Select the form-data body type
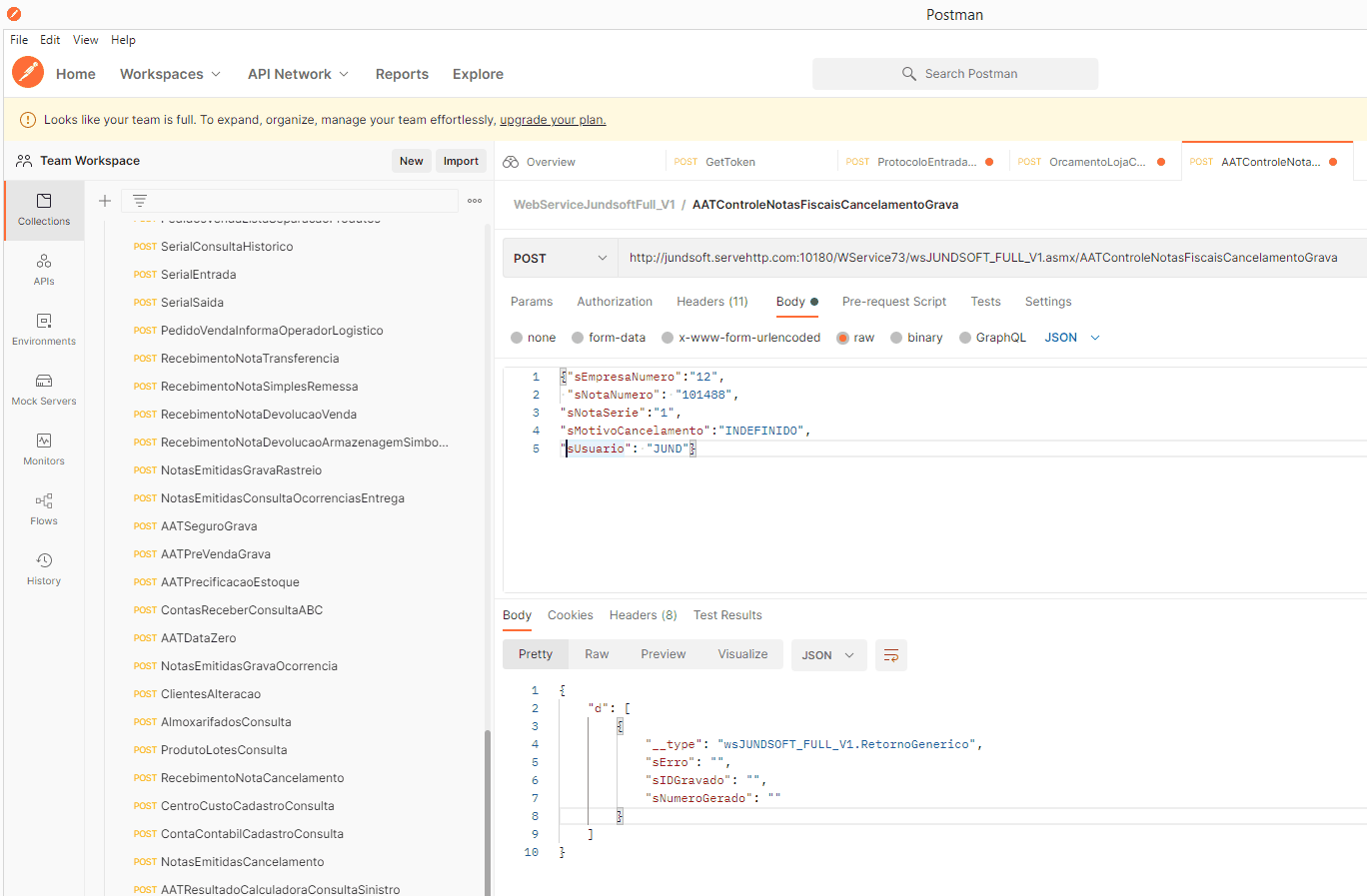Image resolution: width=1367 pixels, height=896 pixels. pos(578,338)
